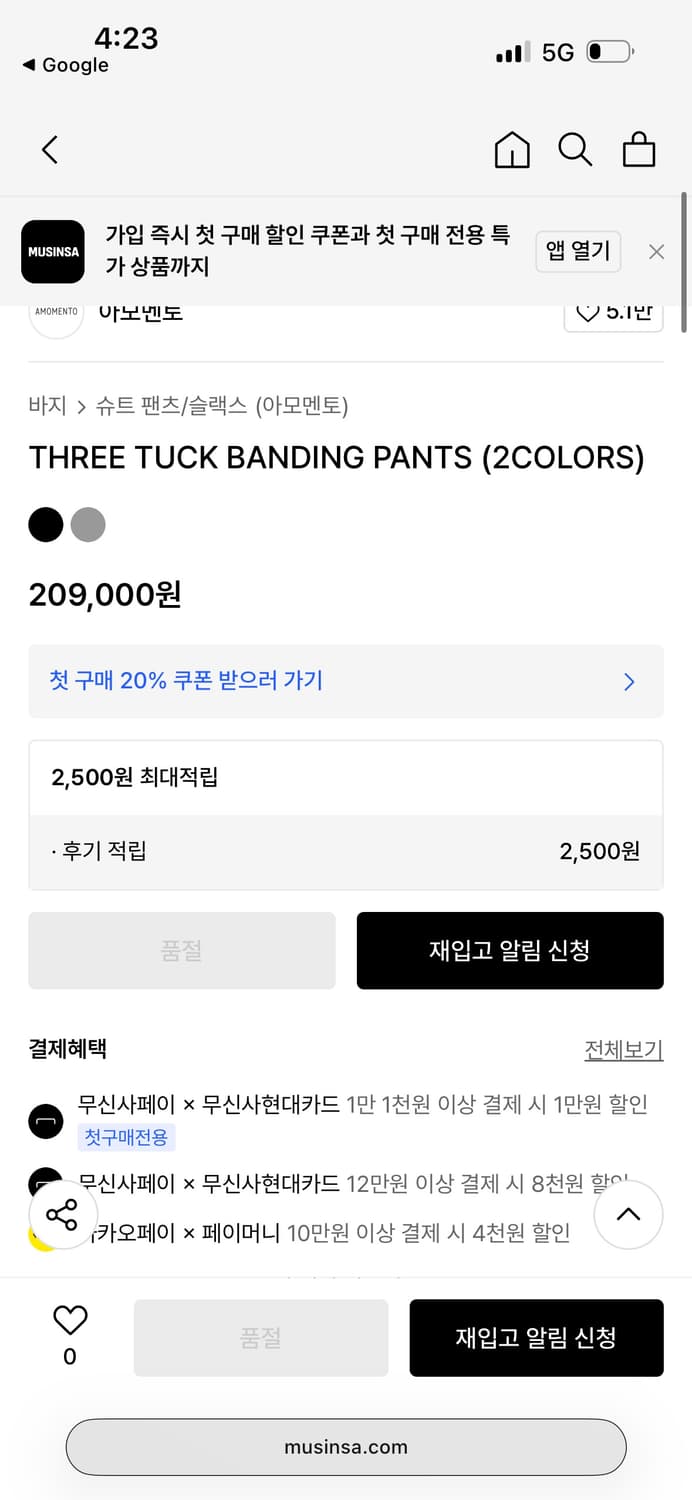
Task: Click the share icon above the bottom bar
Action: pyautogui.click(x=63, y=1216)
